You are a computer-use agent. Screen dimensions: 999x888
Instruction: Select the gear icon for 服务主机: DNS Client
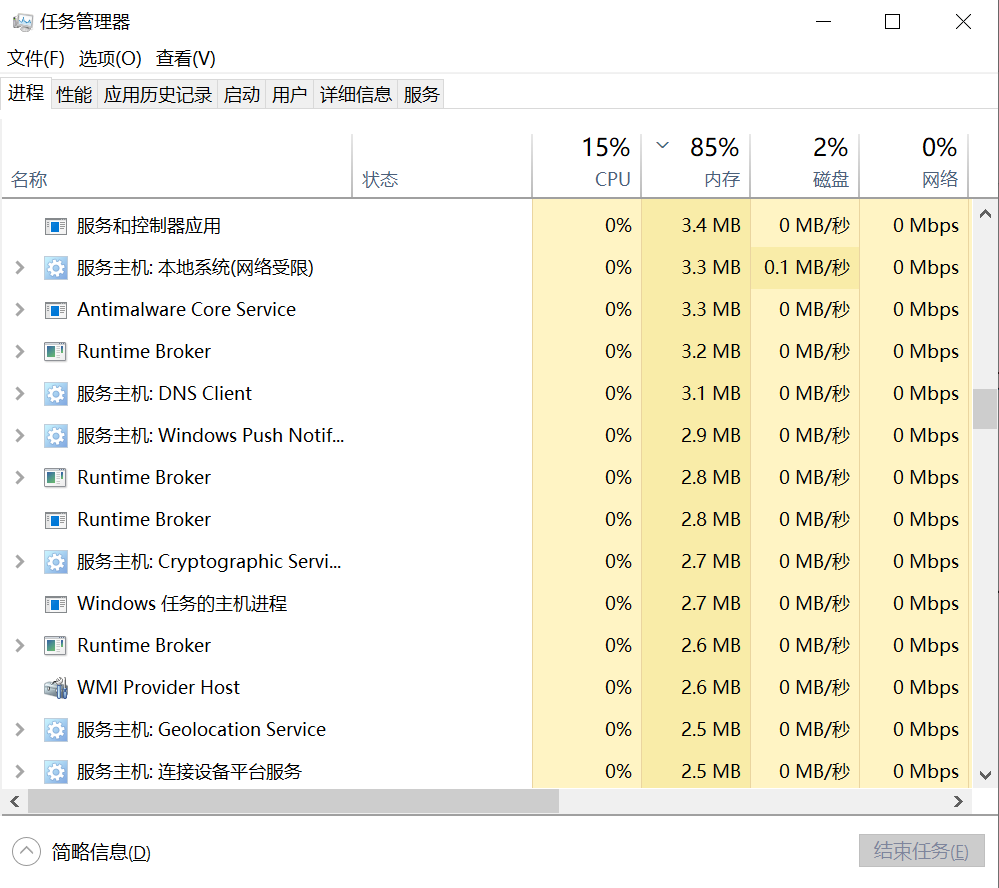[x=55, y=394]
